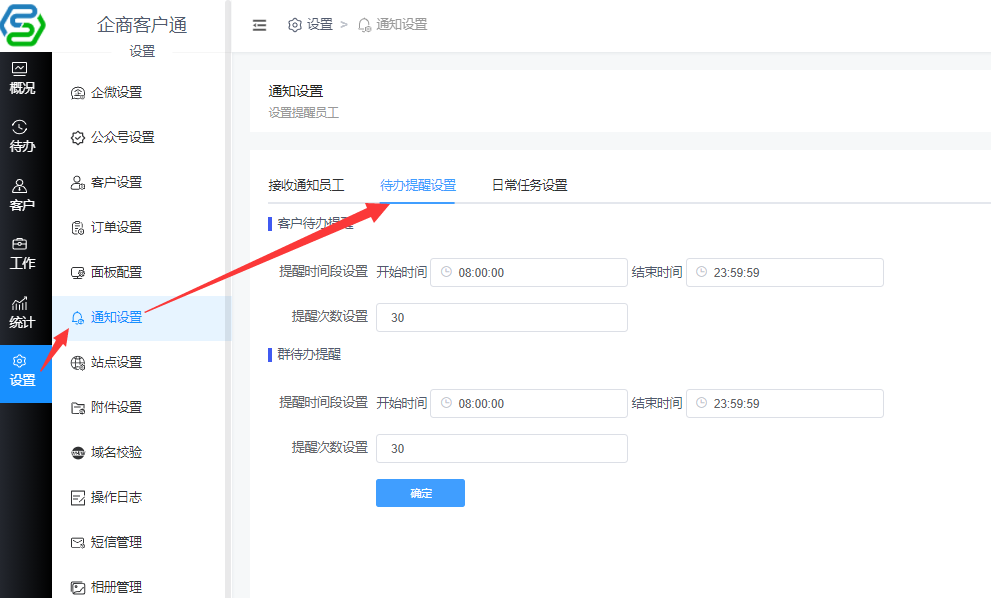This screenshot has height=598, width=991.
Task: Click the 企微设置 menu icon
Action: click(x=77, y=93)
